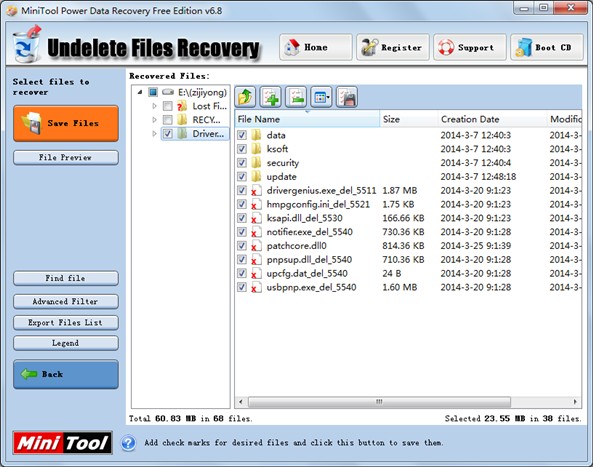The image size is (593, 467).
Task: Uncheck patchcore.dll0 checkbox
Action: tap(242, 245)
